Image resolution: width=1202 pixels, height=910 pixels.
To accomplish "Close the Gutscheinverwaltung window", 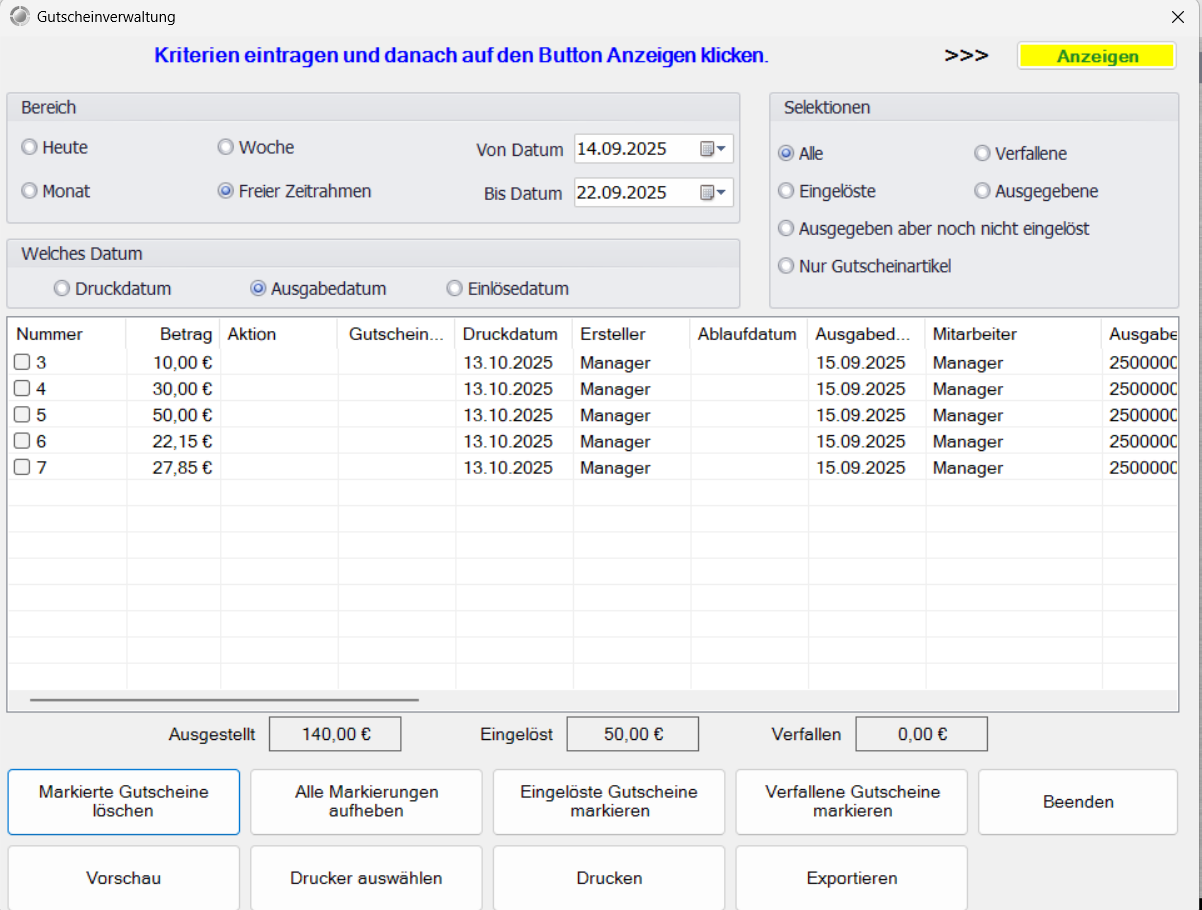I will point(1177,17).
